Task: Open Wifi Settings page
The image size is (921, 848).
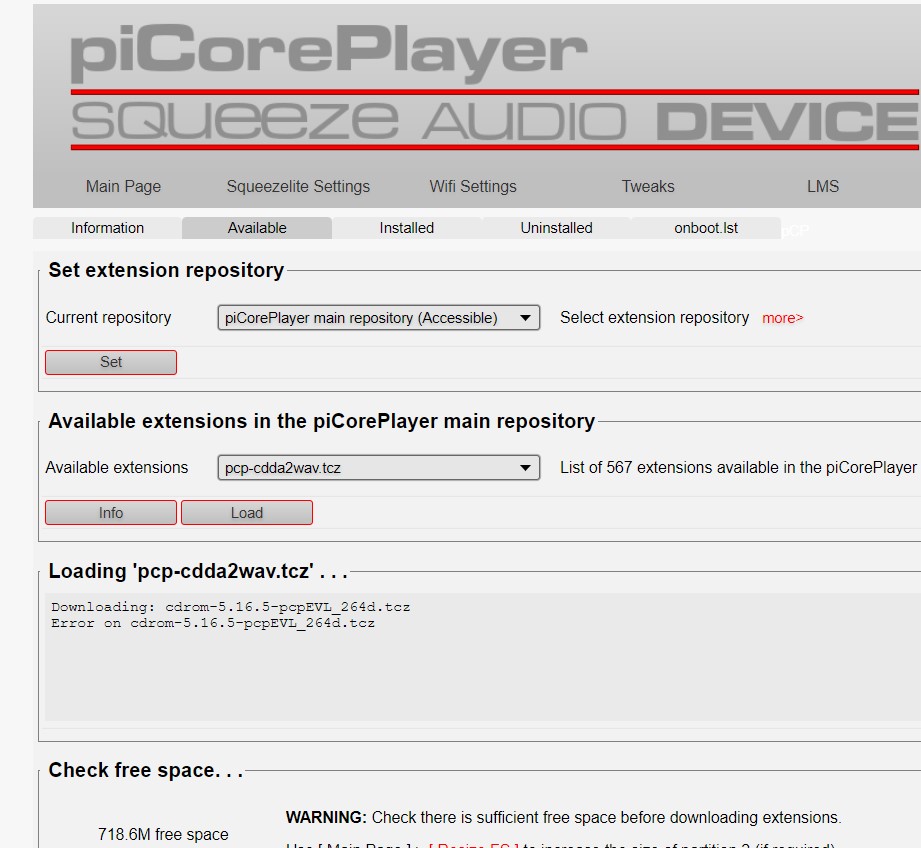Action: pos(473,186)
